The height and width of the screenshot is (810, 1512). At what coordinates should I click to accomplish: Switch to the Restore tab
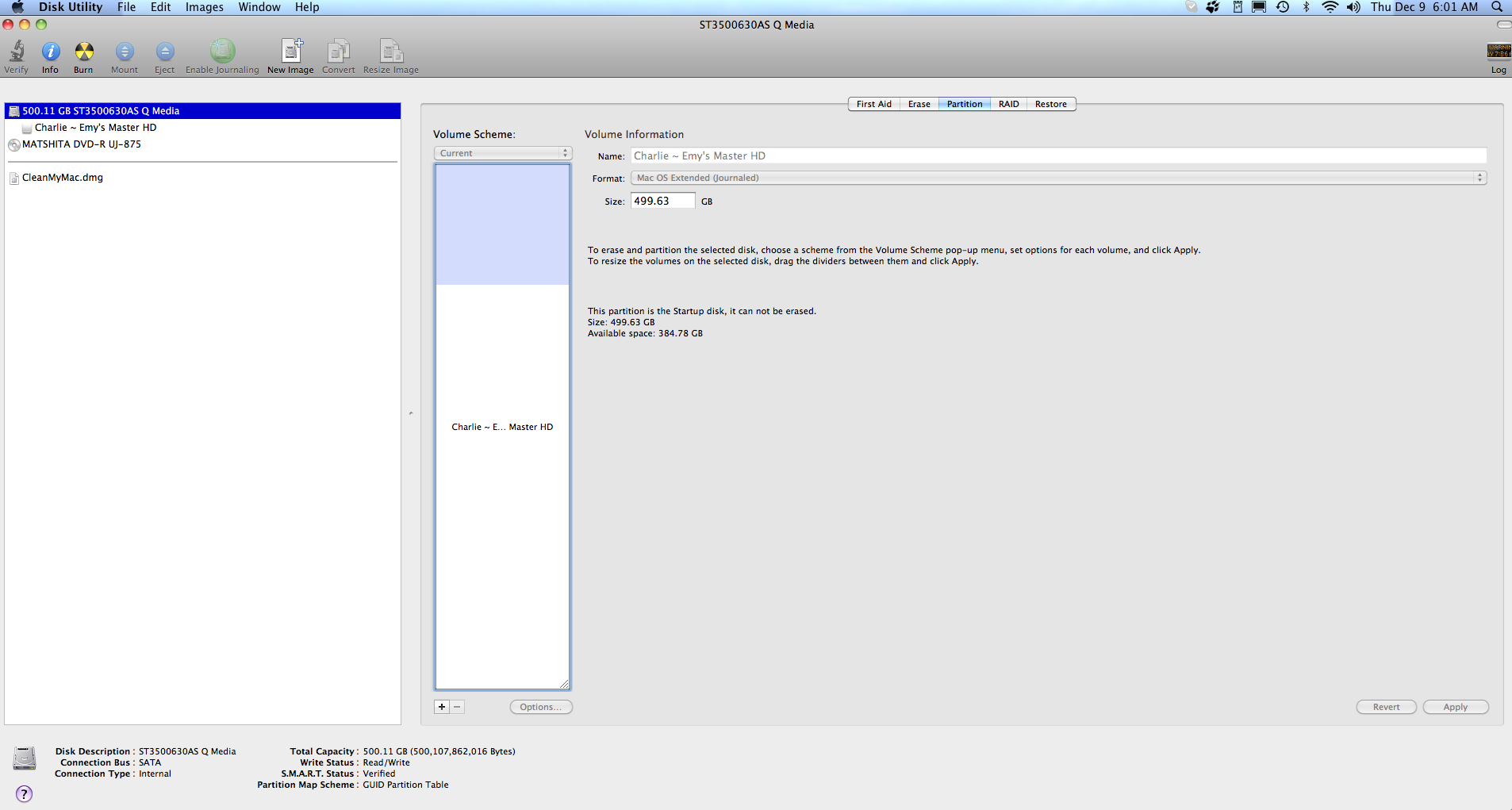pyautogui.click(x=1051, y=104)
